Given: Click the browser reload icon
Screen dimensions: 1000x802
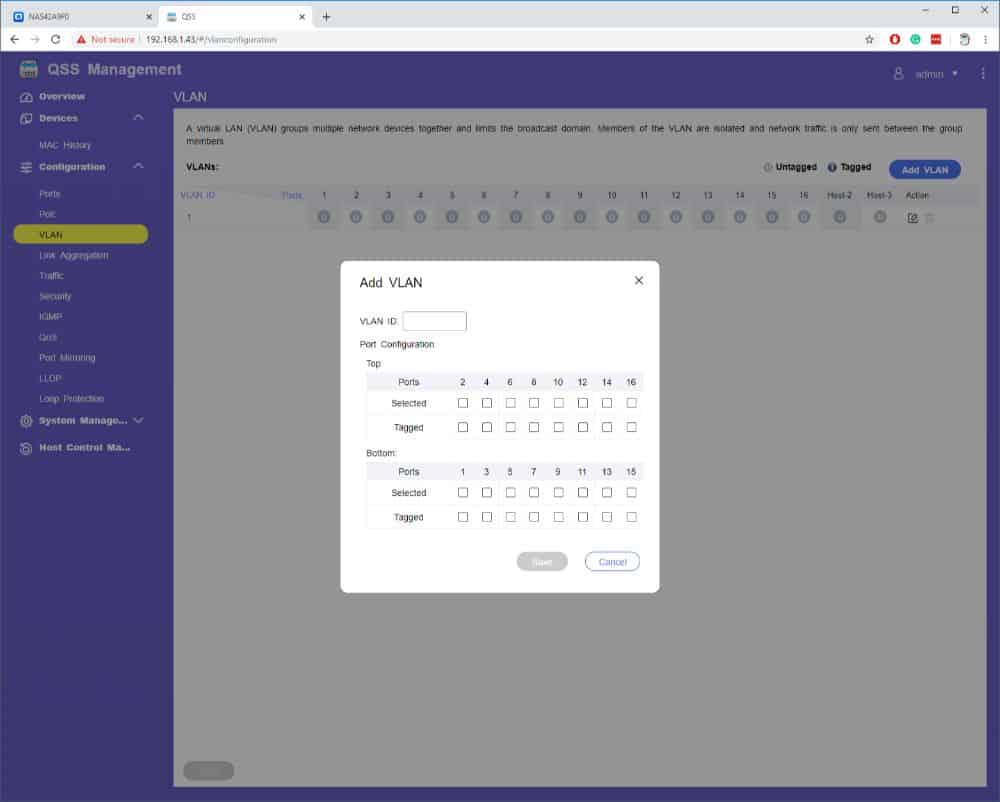Looking at the screenshot, I should [56, 39].
